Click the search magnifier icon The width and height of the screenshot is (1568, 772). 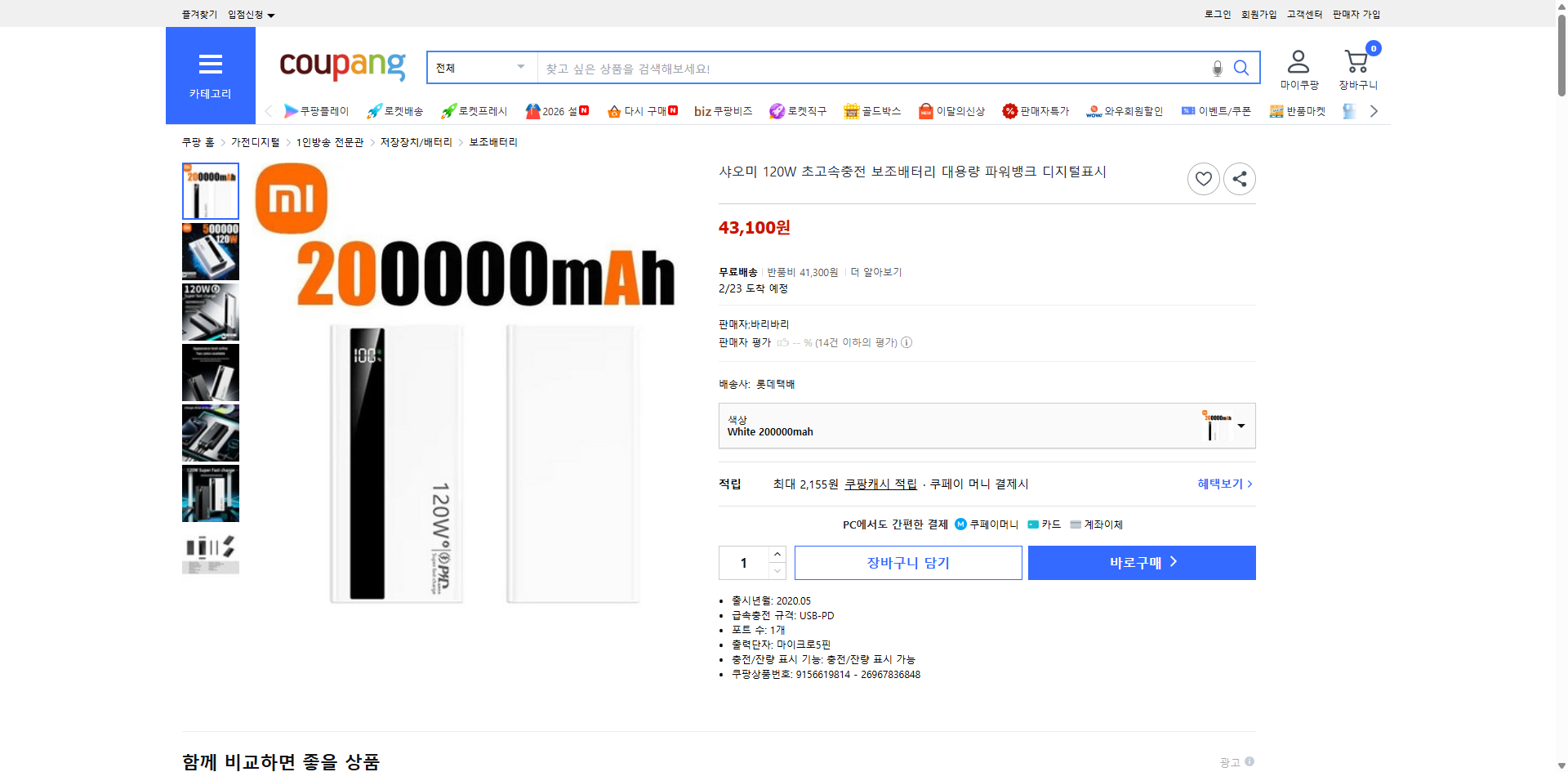click(1241, 68)
